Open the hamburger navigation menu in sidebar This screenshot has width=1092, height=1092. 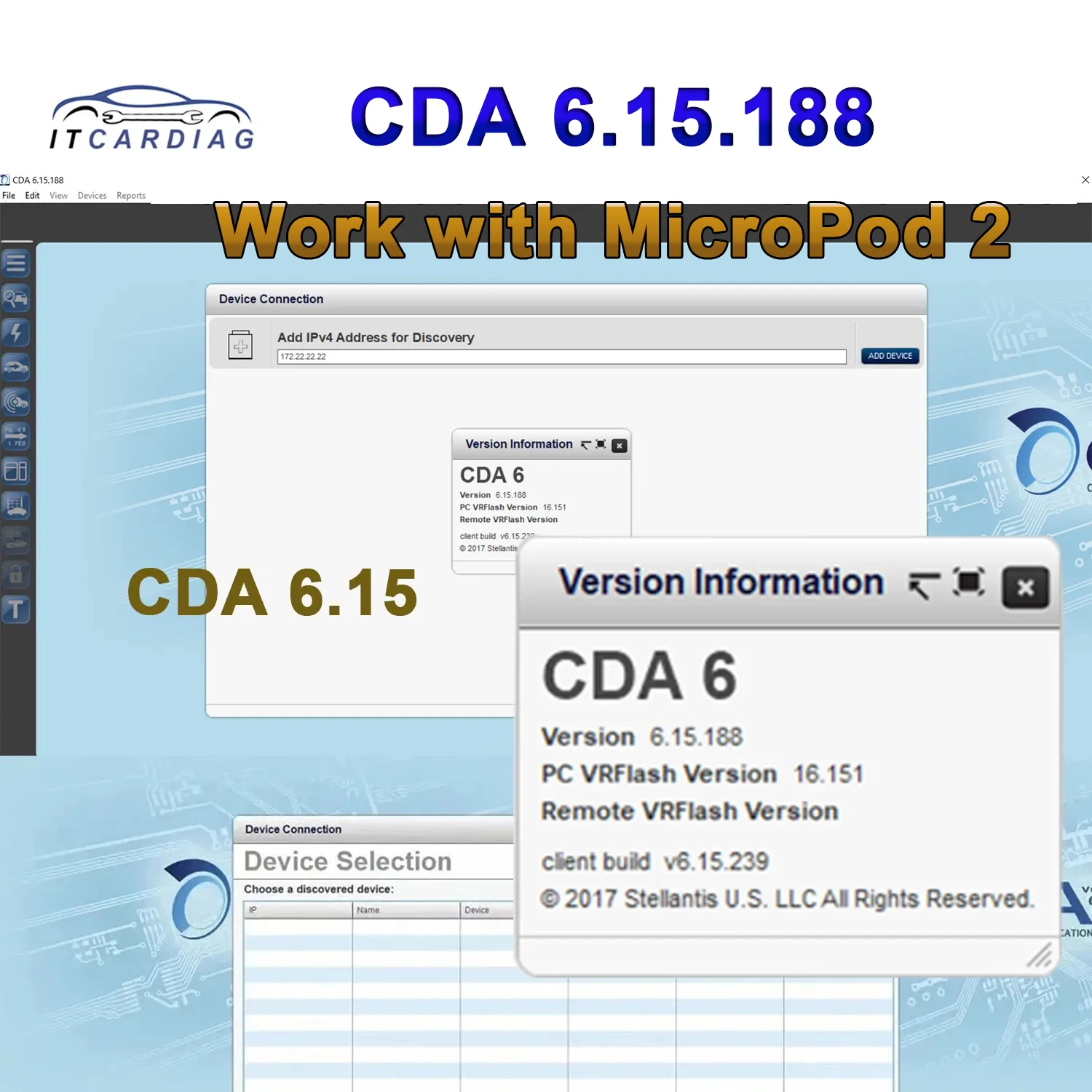[16, 263]
